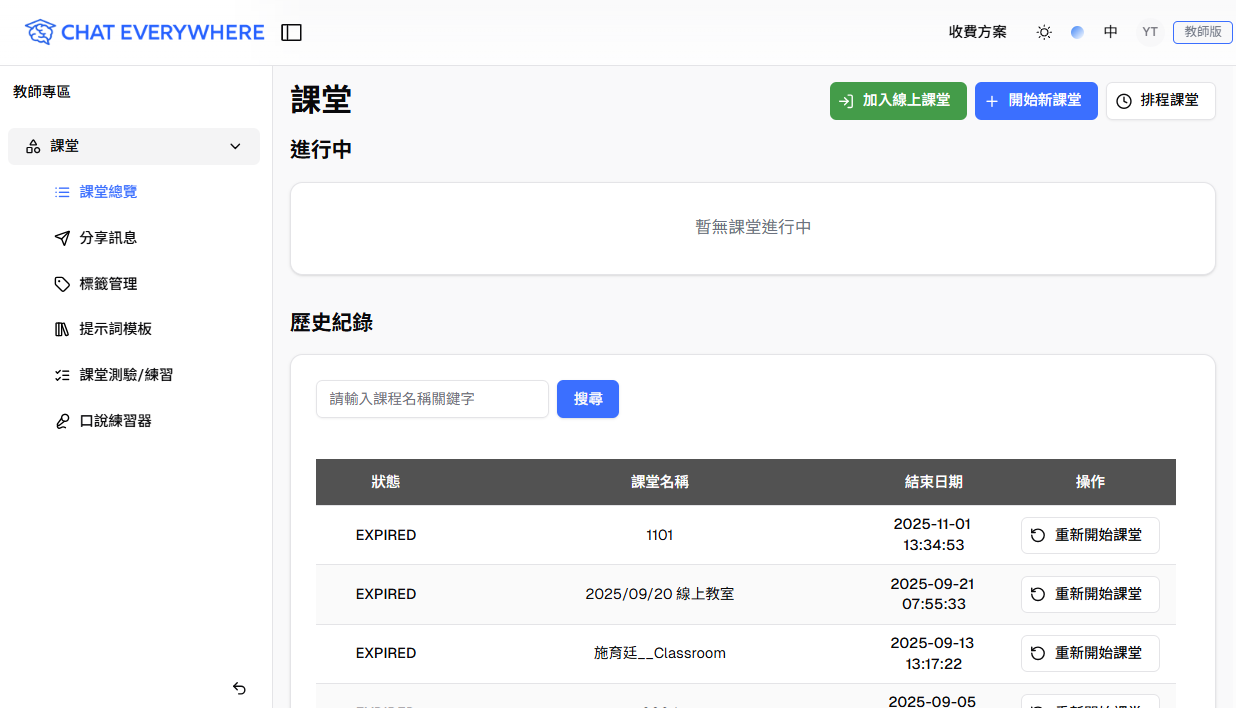Focus the 請輸入課程名稱關鍵字 search field
Screen dimensions: 1236x708
(x=432, y=399)
